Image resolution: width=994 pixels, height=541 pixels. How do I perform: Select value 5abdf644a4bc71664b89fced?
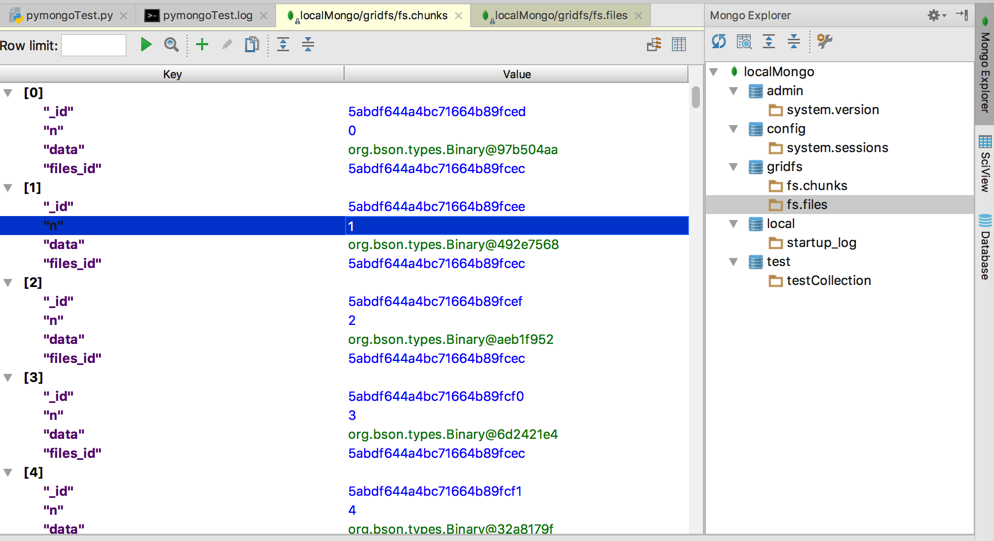pyautogui.click(x=437, y=112)
